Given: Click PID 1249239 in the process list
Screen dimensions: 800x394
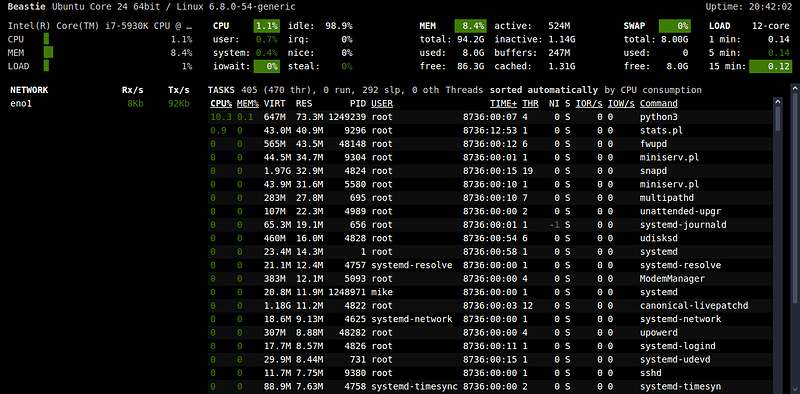Looking at the screenshot, I should [347, 117].
